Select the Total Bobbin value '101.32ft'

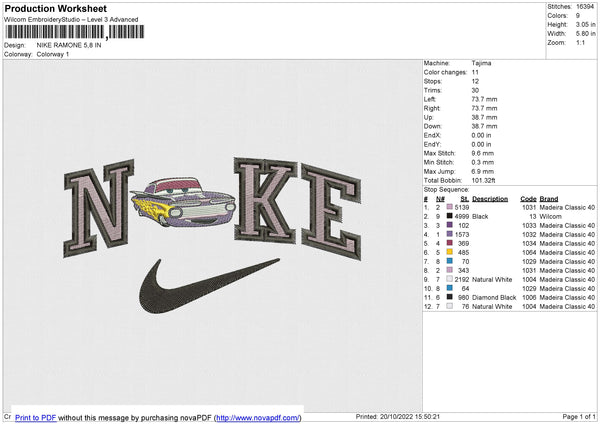(484, 180)
